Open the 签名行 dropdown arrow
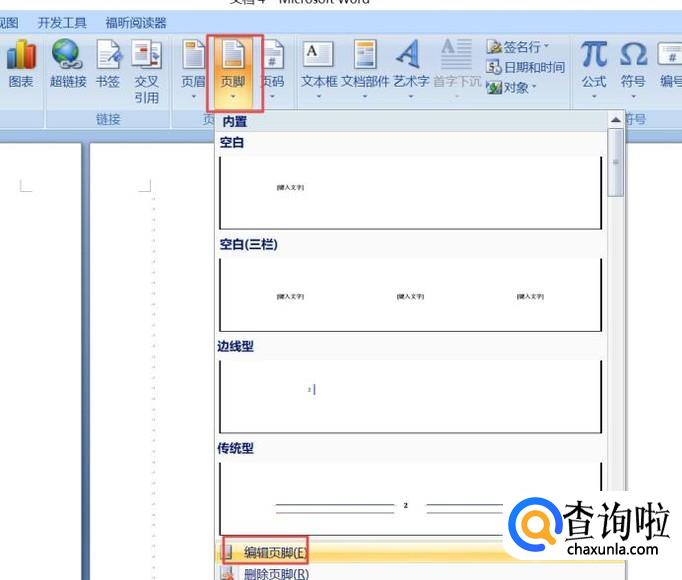Viewport: 682px width, 580px height. (546, 46)
